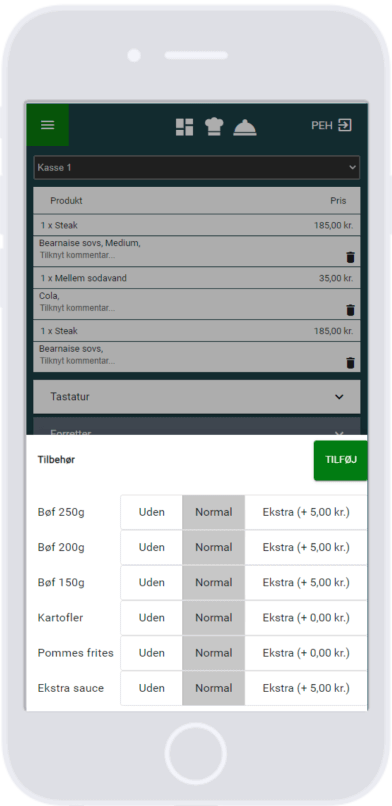Open the Kasse 1 dropdown

197,168
